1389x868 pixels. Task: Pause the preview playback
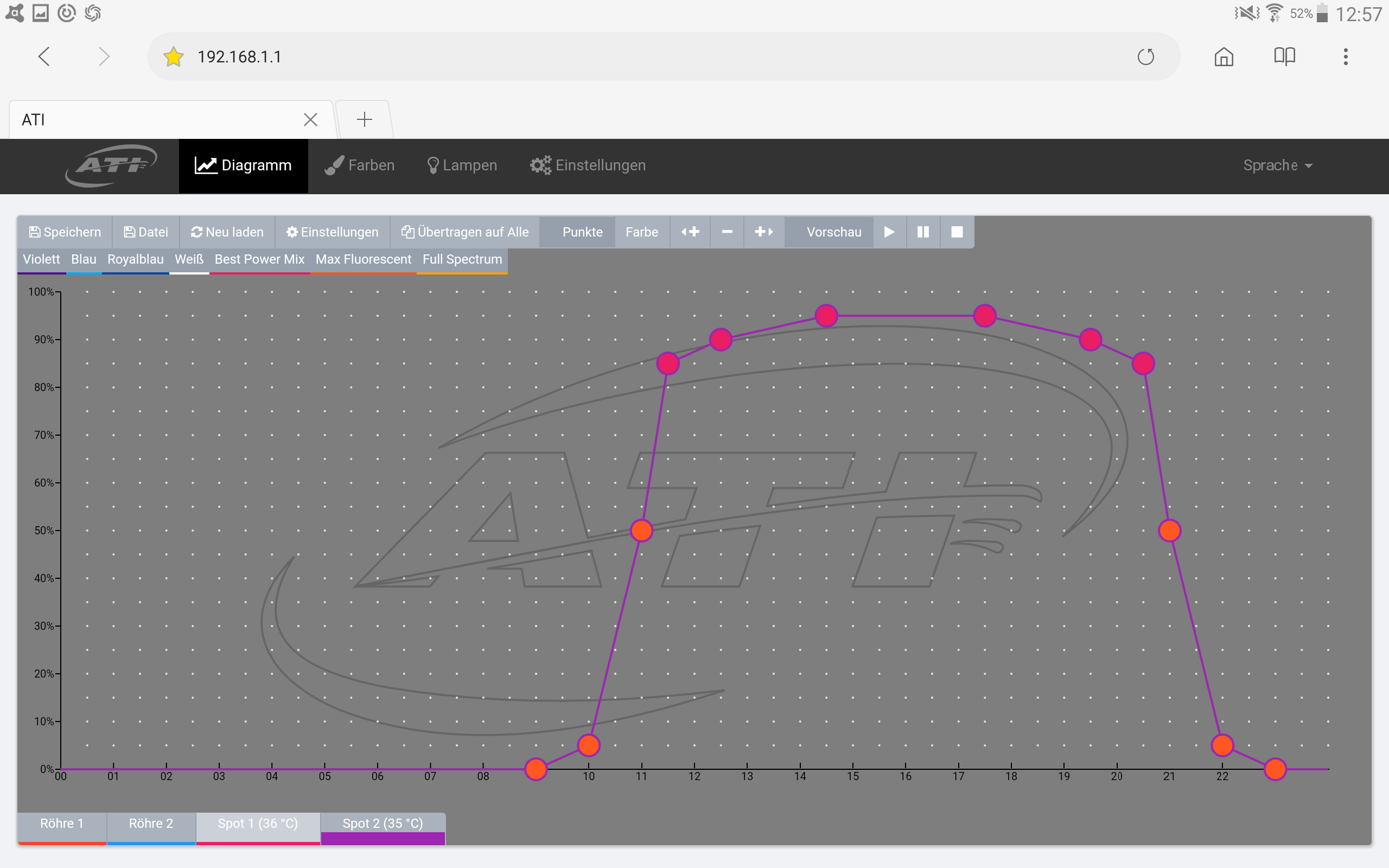(x=923, y=232)
